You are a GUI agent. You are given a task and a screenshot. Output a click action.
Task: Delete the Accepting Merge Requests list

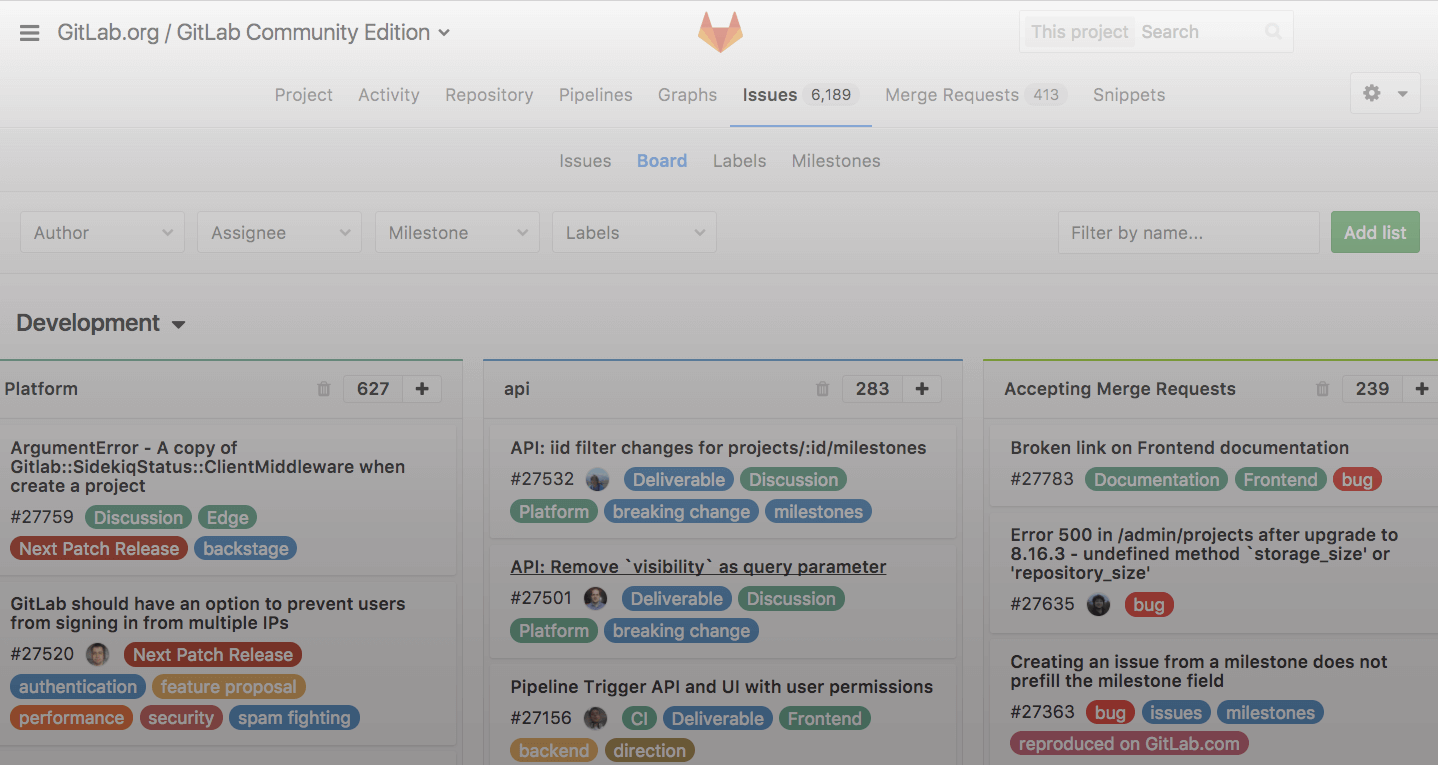(x=1322, y=389)
